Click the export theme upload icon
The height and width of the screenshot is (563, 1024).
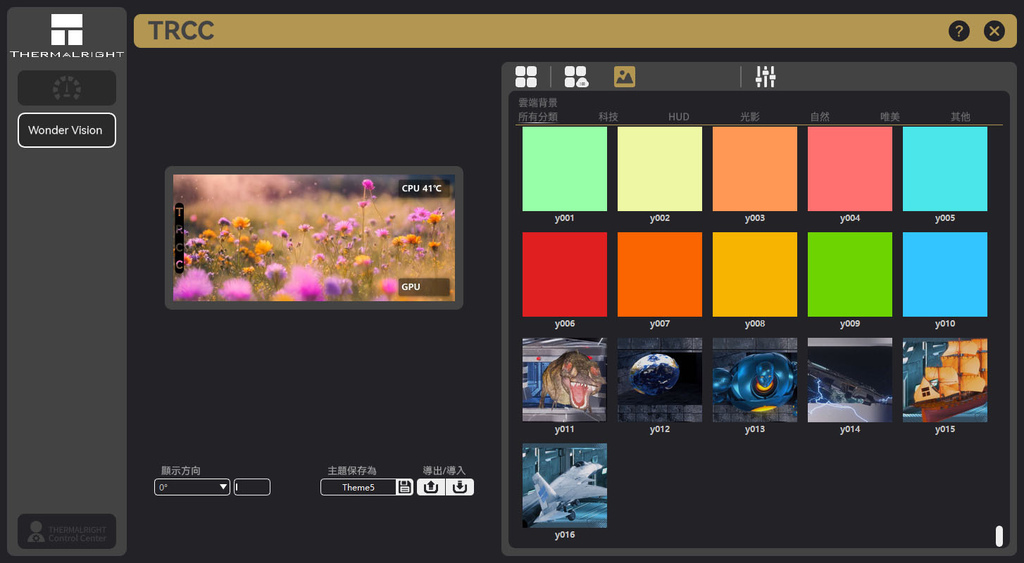[x=431, y=487]
